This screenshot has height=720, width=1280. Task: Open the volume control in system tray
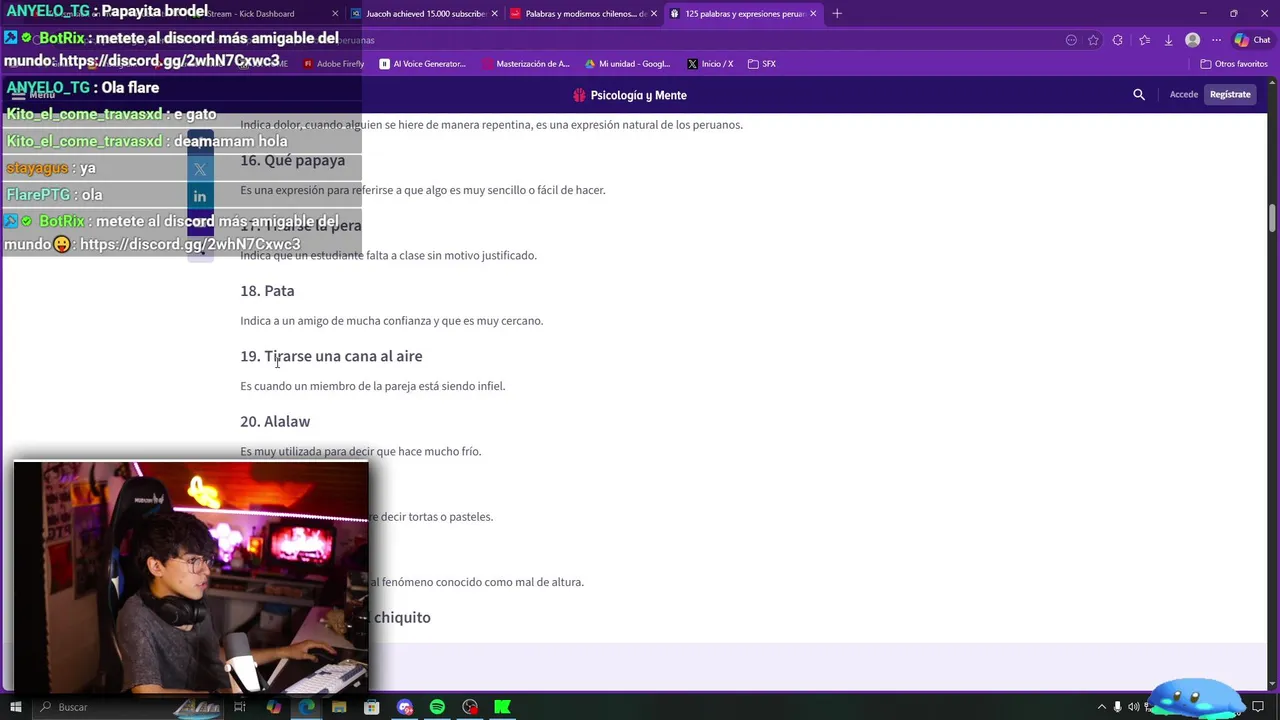pyautogui.click(x=1136, y=707)
